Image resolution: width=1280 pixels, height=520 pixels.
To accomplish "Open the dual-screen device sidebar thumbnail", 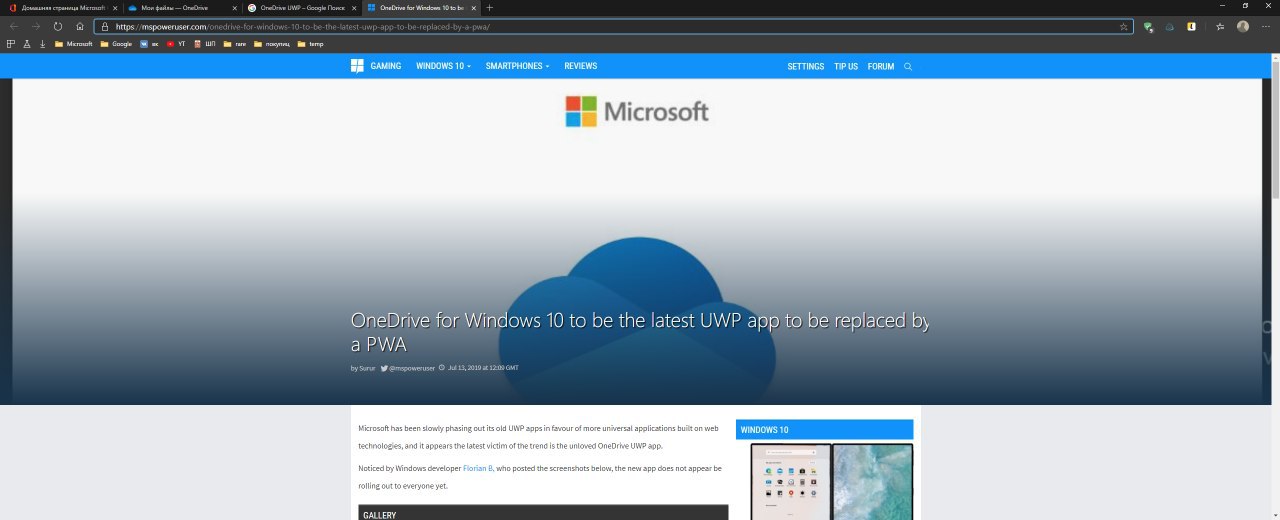I will [831, 482].
